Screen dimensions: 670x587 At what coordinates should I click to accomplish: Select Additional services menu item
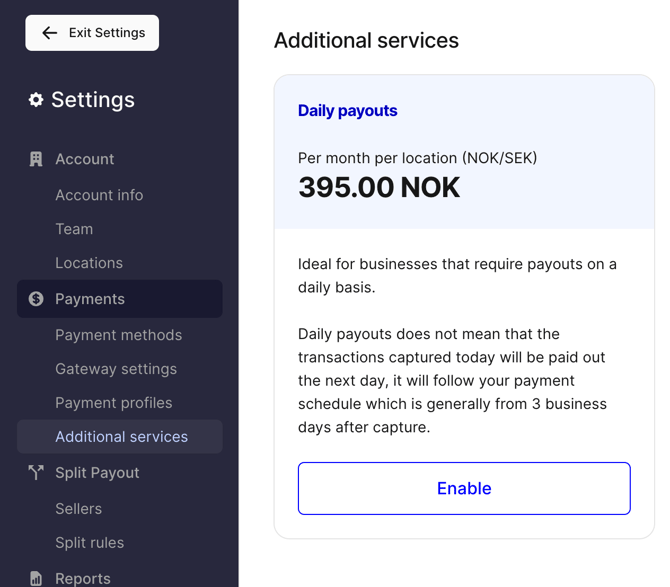pyautogui.click(x=120, y=437)
